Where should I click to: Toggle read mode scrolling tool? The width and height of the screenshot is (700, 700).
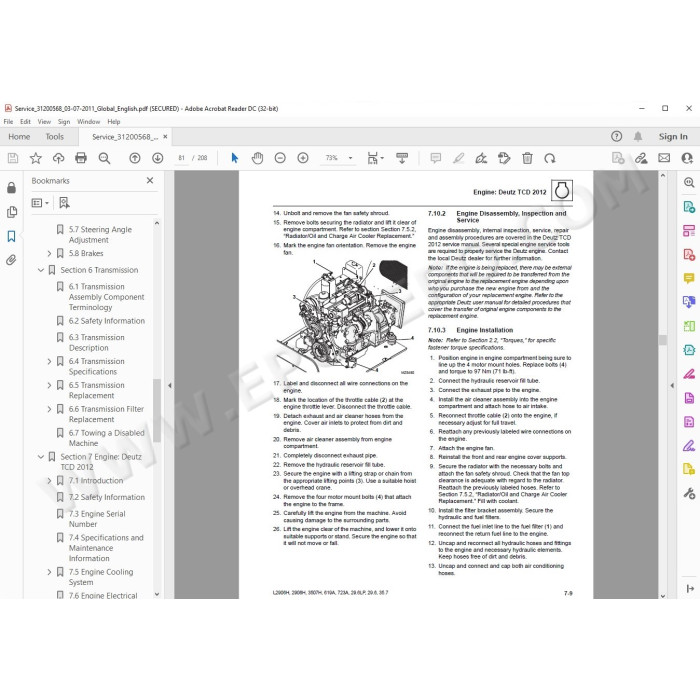coord(402,158)
